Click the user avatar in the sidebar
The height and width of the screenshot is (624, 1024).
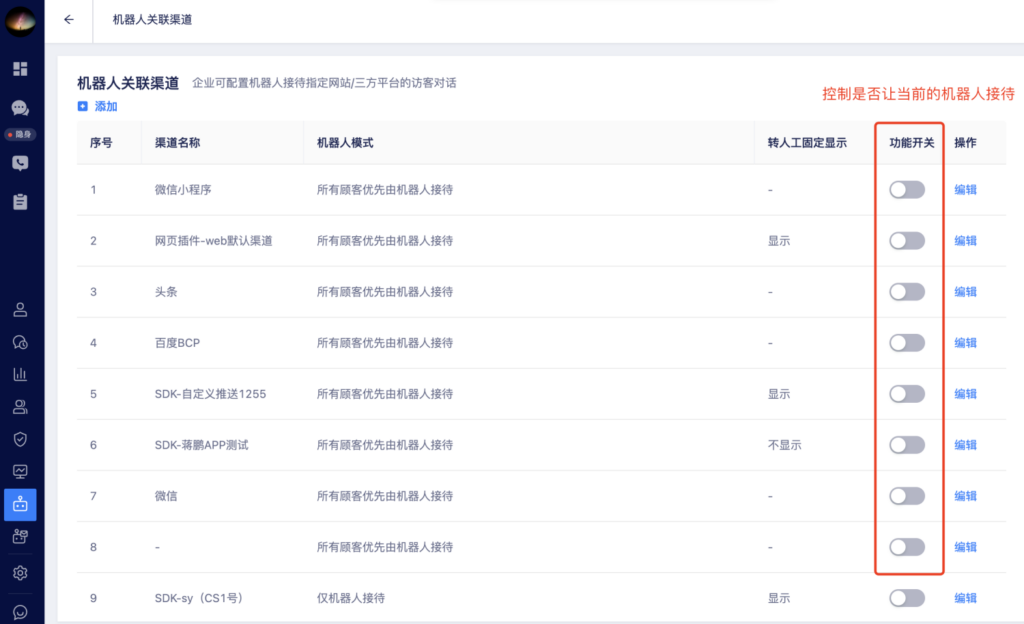[20, 21]
